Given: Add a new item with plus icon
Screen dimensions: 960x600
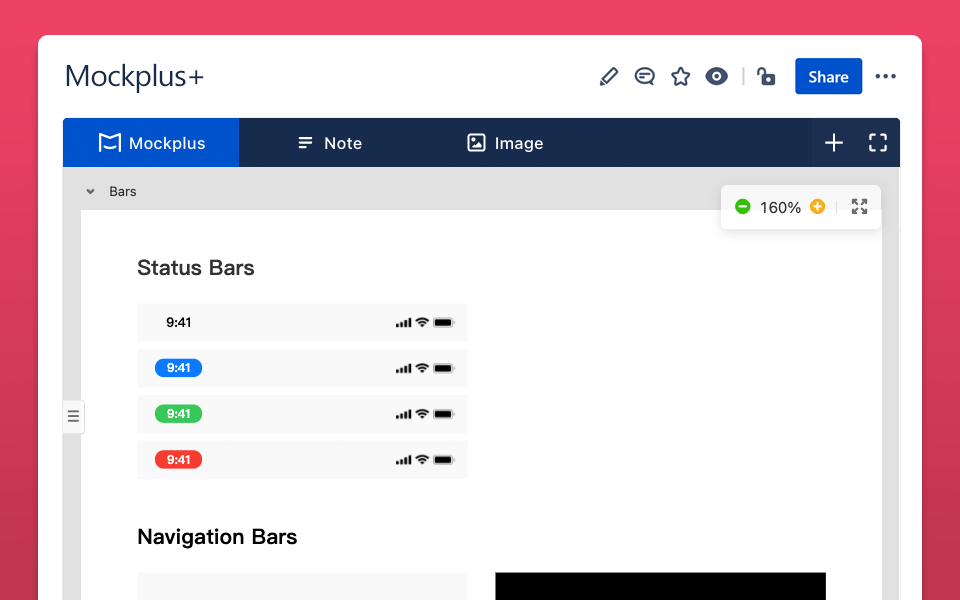Looking at the screenshot, I should click(834, 143).
